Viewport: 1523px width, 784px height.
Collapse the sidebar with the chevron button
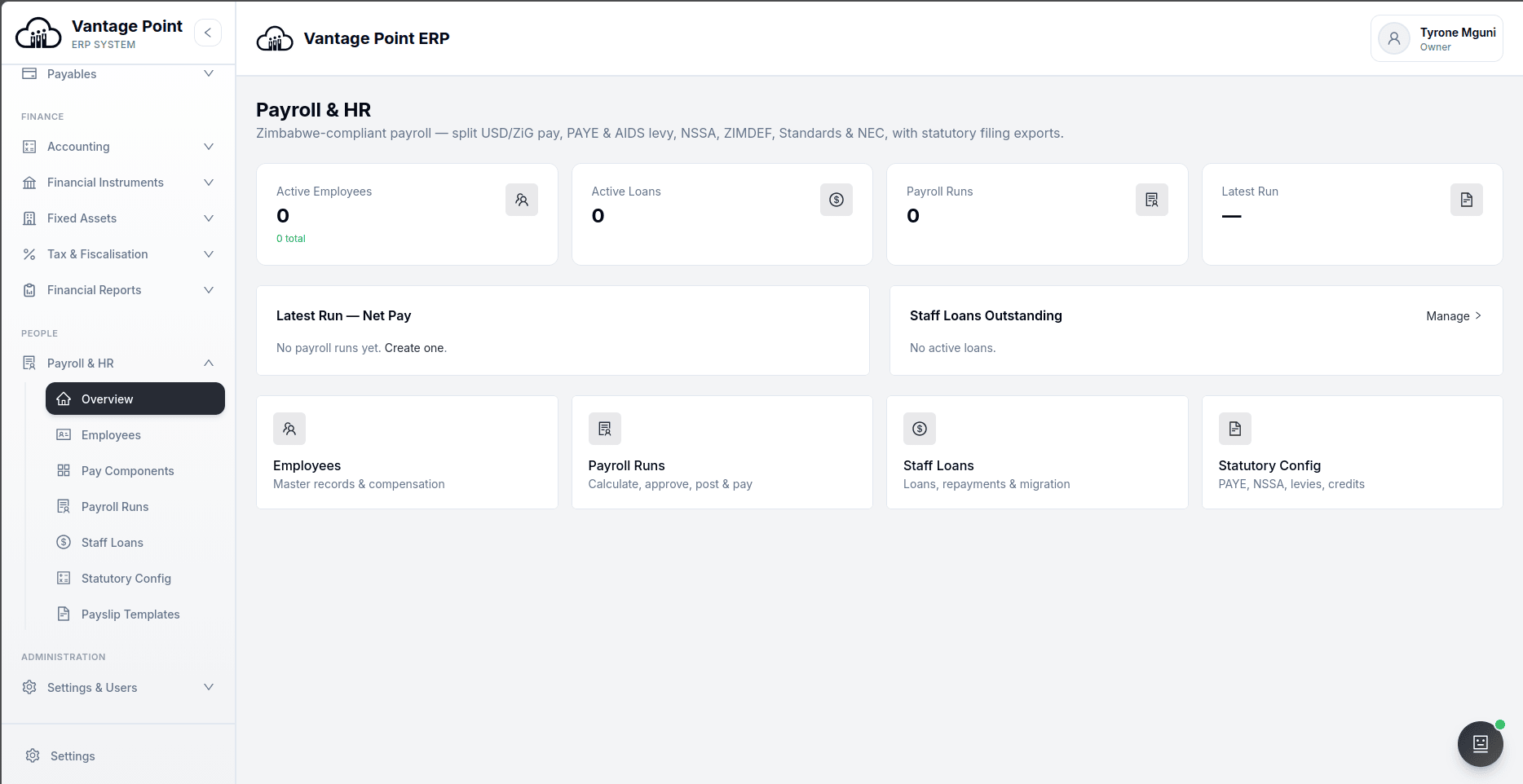(x=208, y=33)
